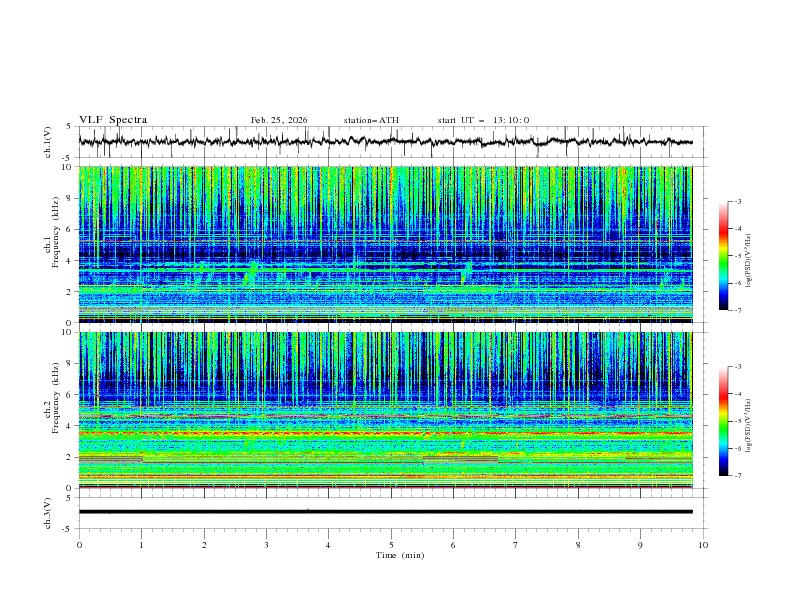Click time axis tick label "5"

391,545
